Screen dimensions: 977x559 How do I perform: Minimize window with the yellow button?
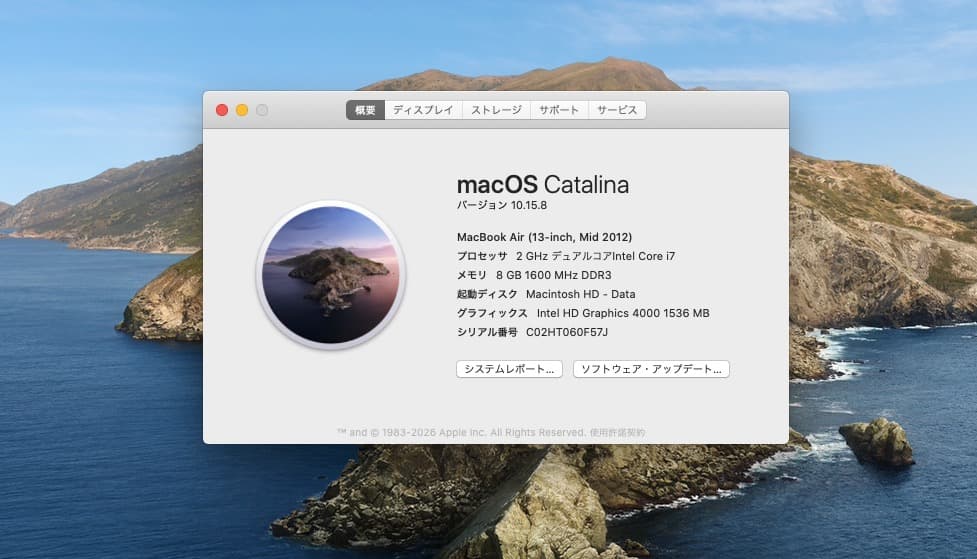pos(242,110)
